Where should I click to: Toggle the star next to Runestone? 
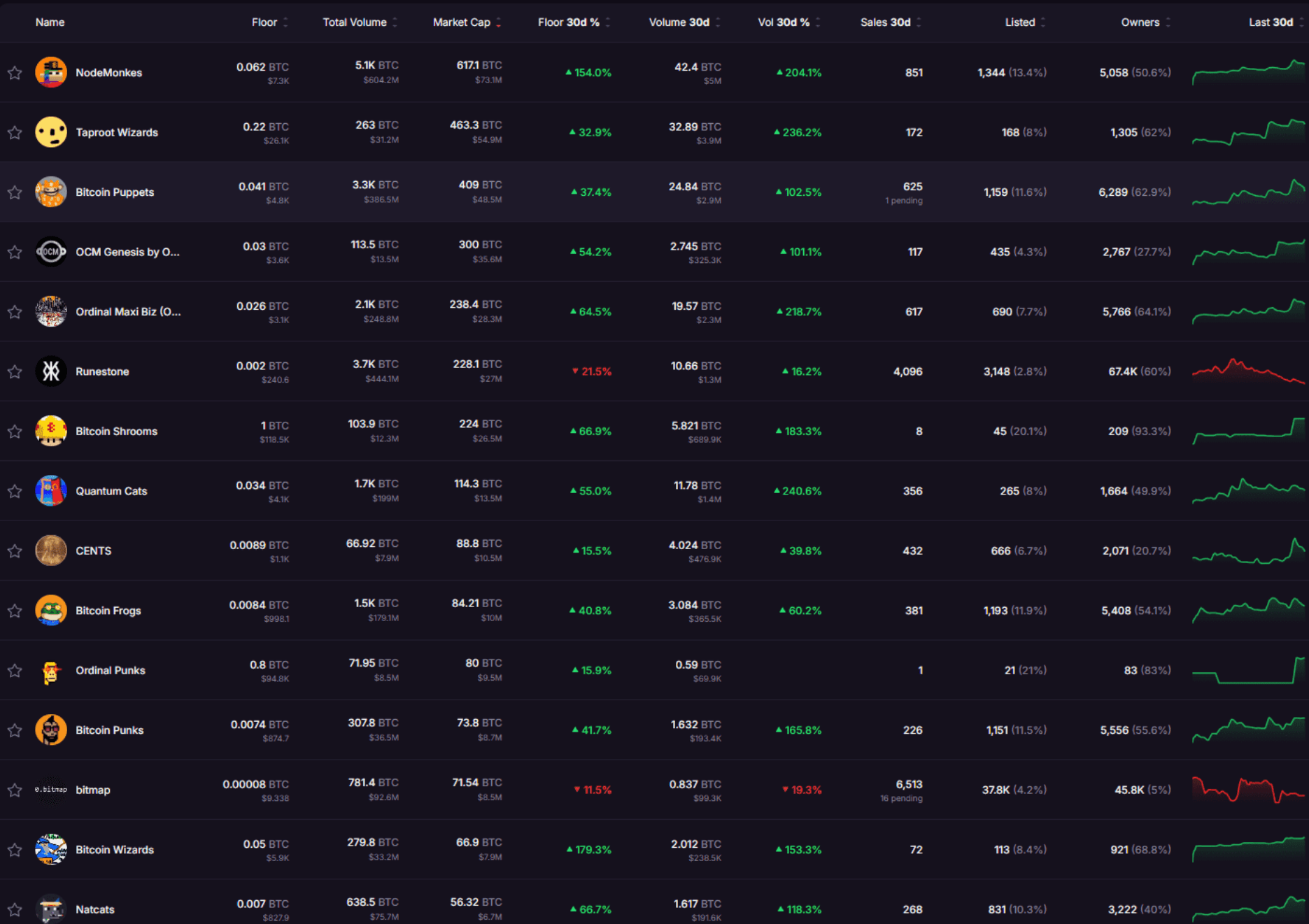point(15,371)
